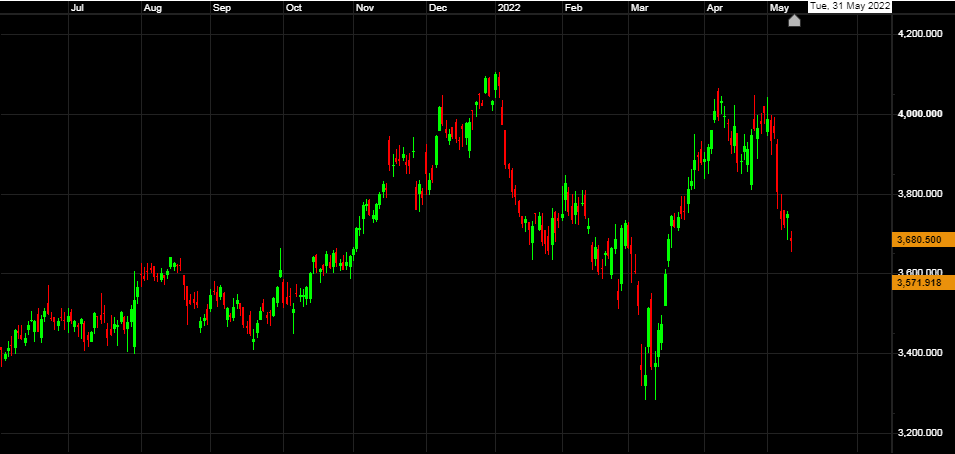Viewport: 955px width, 454px height.
Task: Click the Sep month label
Action: 222,7
